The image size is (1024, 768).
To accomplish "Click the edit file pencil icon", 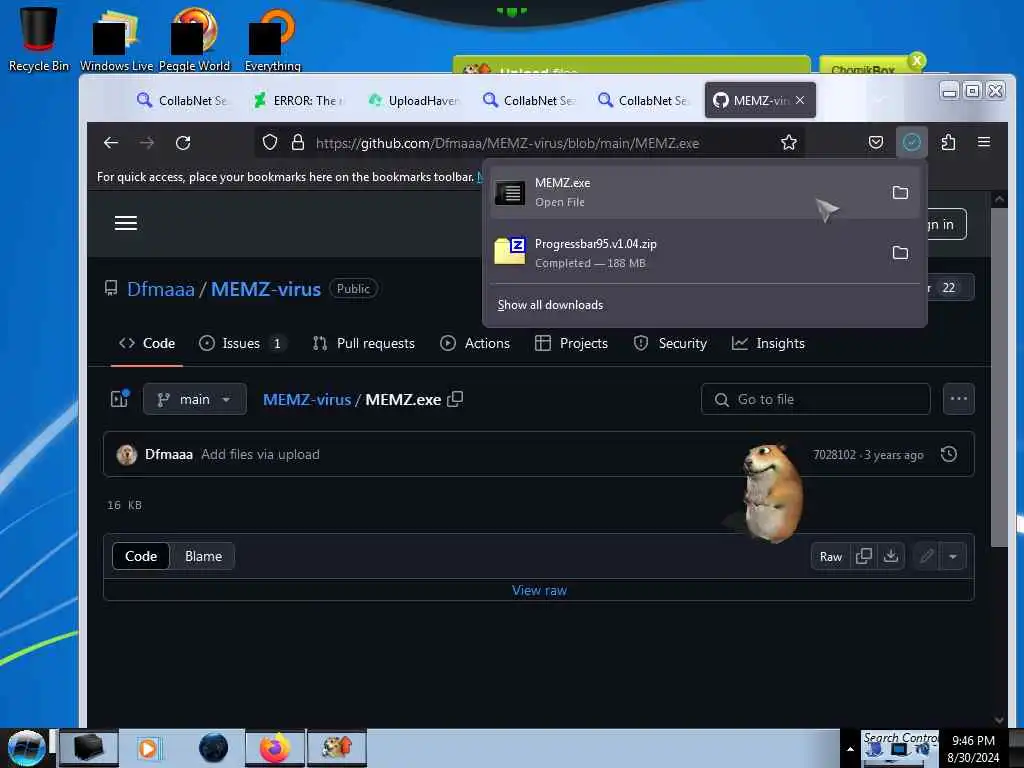I will point(926,556).
